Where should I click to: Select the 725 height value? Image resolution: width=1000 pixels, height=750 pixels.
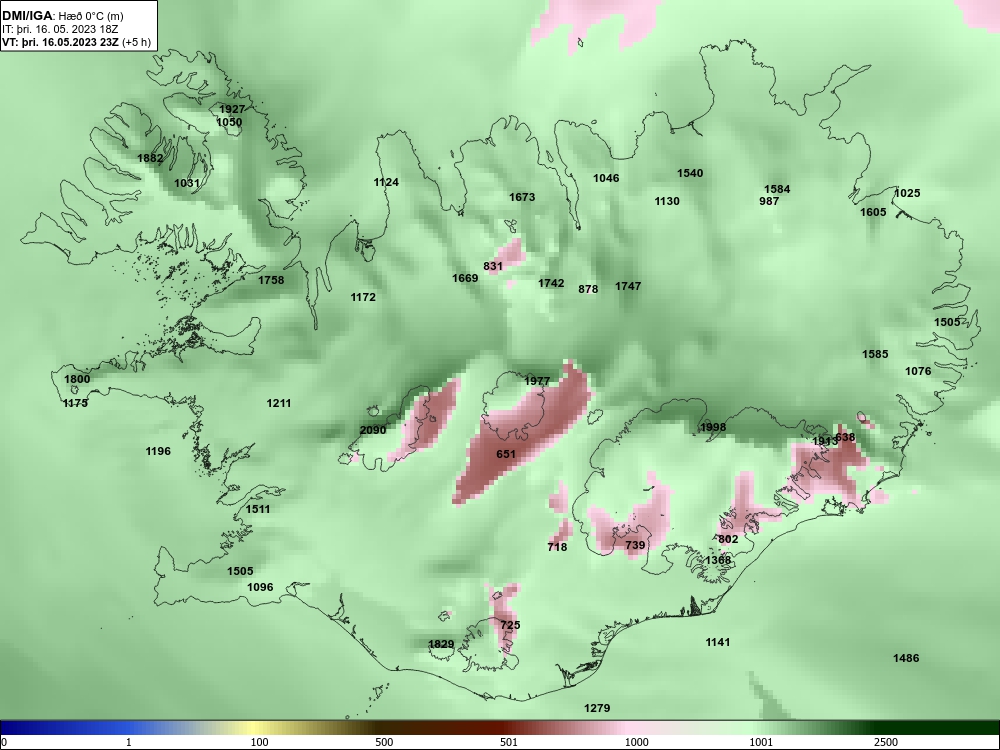[510, 625]
